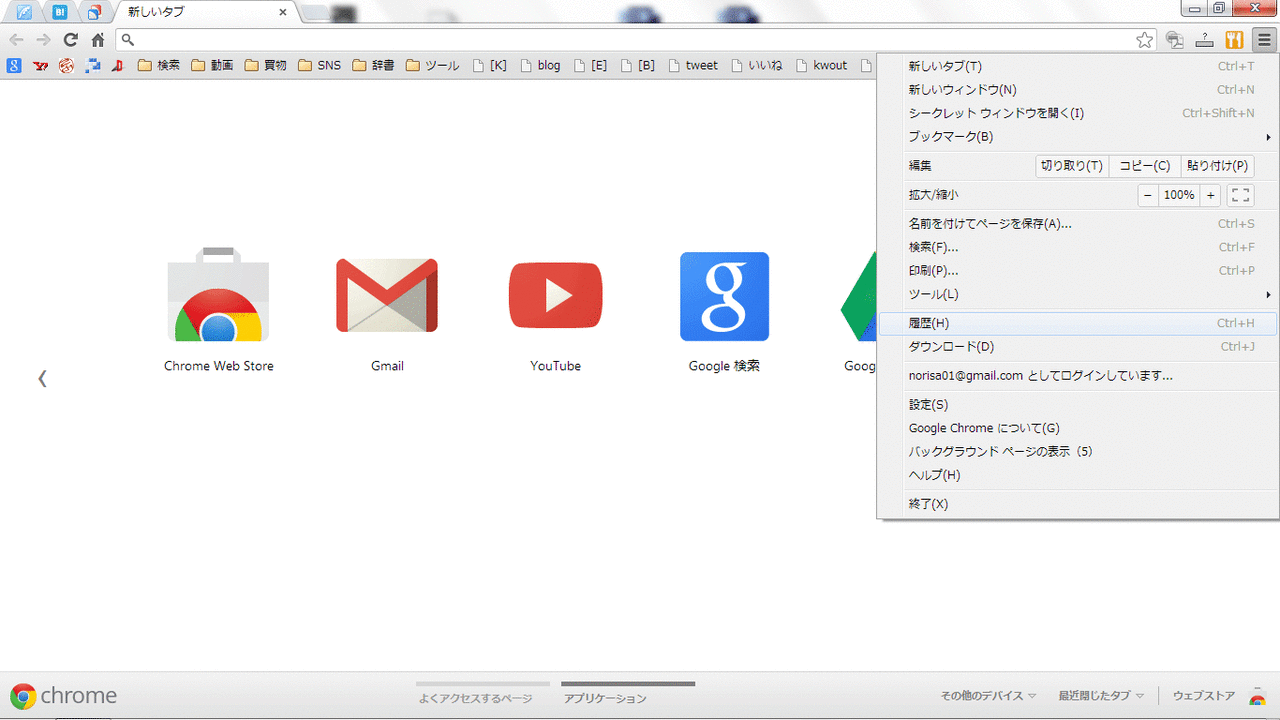The height and width of the screenshot is (720, 1280).
Task: Select 検索(F) in the menu
Action: coord(1078,247)
